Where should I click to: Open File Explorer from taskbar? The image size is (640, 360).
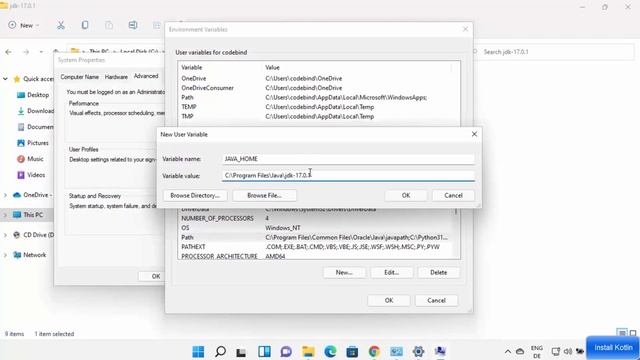tap(308, 351)
